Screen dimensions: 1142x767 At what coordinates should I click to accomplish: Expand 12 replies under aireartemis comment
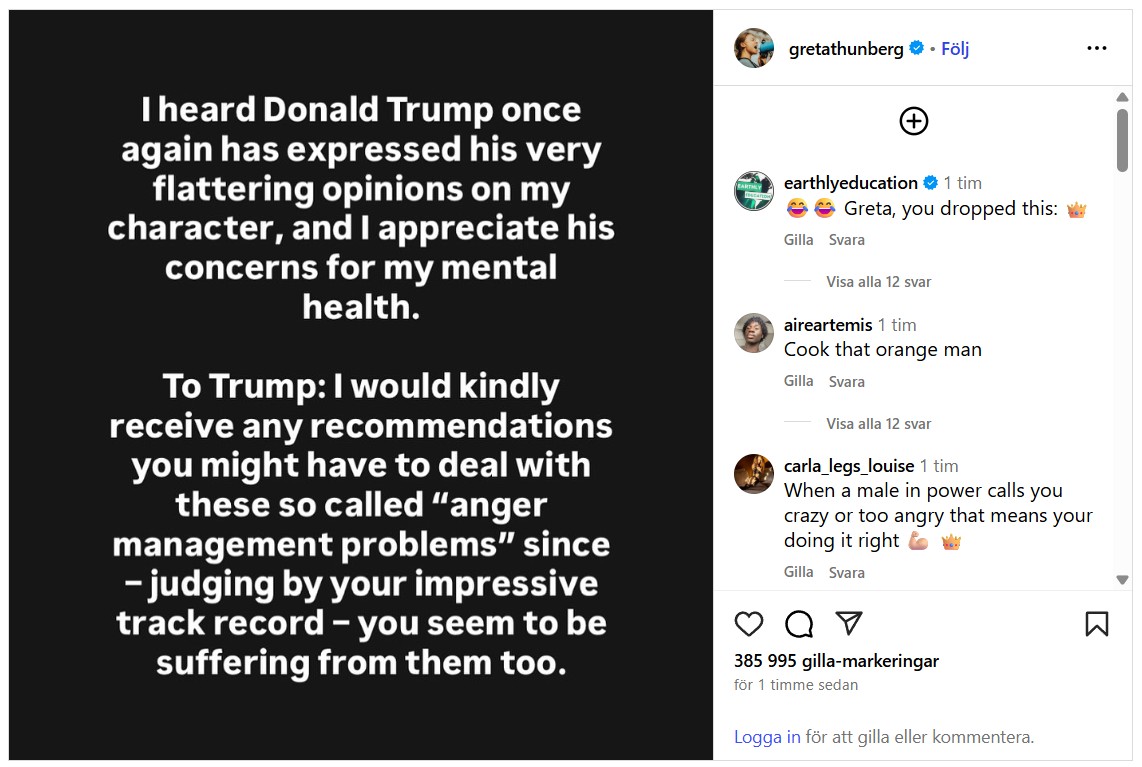click(x=878, y=424)
